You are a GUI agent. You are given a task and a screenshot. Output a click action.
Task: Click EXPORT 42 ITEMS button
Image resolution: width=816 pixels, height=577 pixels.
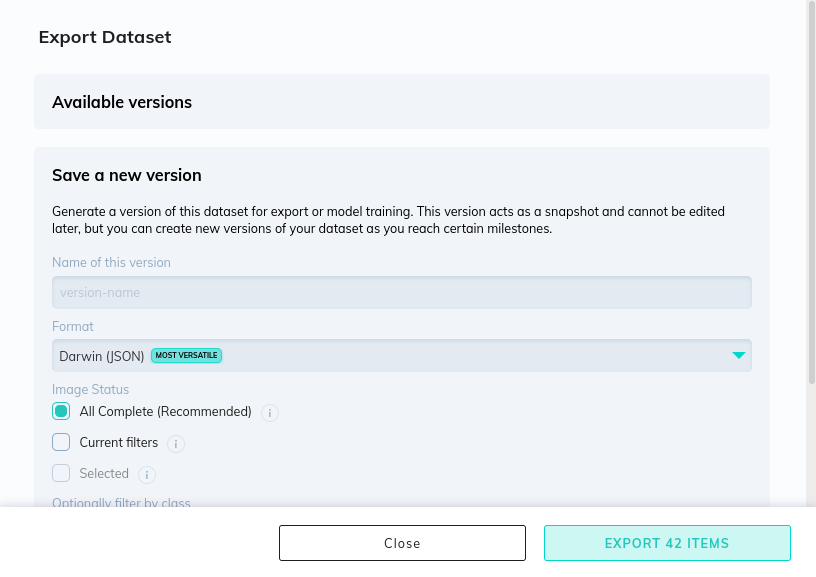pyautogui.click(x=667, y=543)
